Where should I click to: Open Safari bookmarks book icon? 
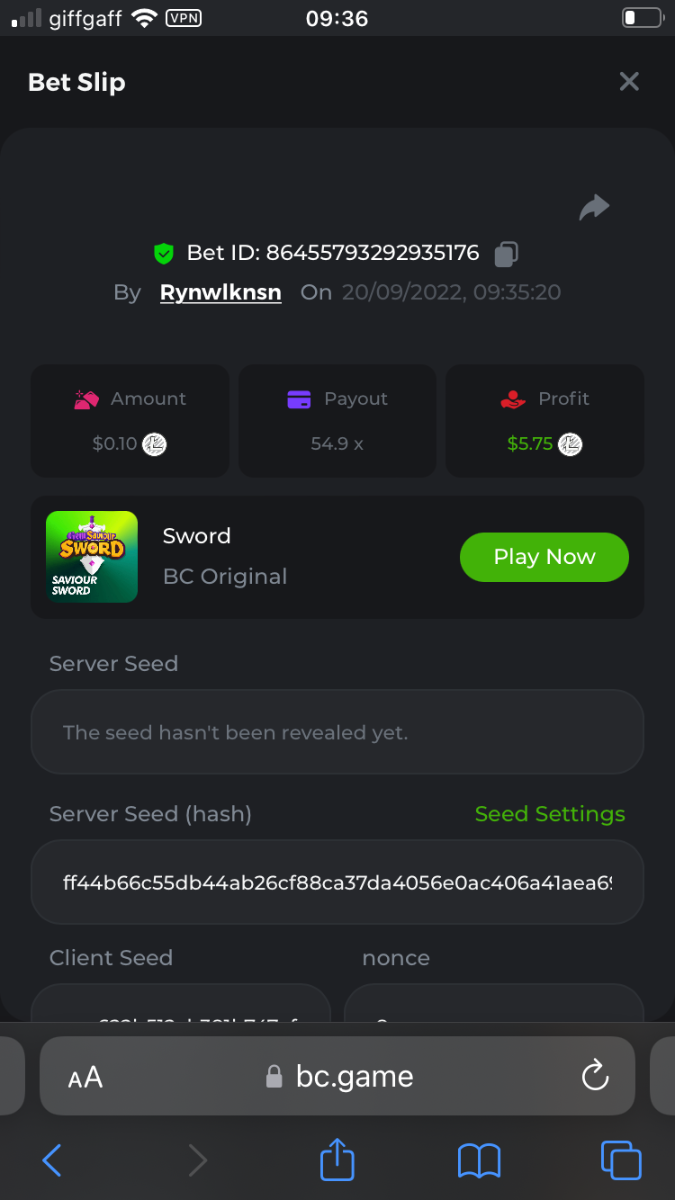pos(479,1160)
